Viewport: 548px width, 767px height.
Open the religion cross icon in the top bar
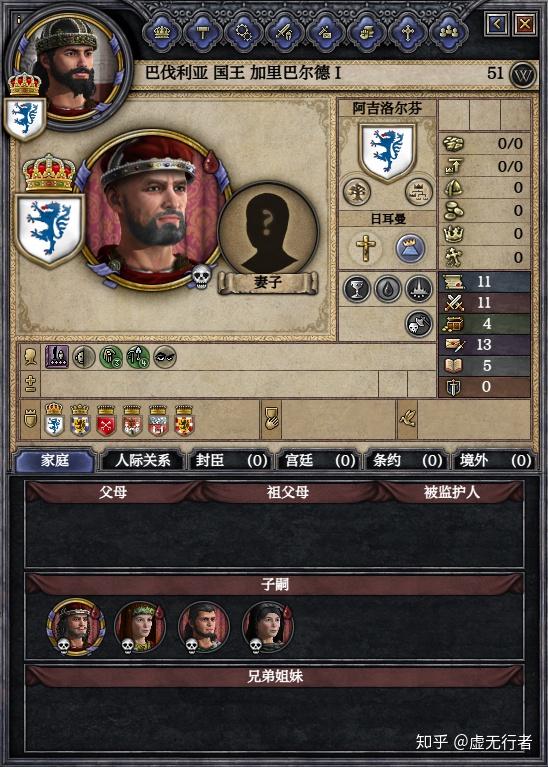[x=407, y=33]
